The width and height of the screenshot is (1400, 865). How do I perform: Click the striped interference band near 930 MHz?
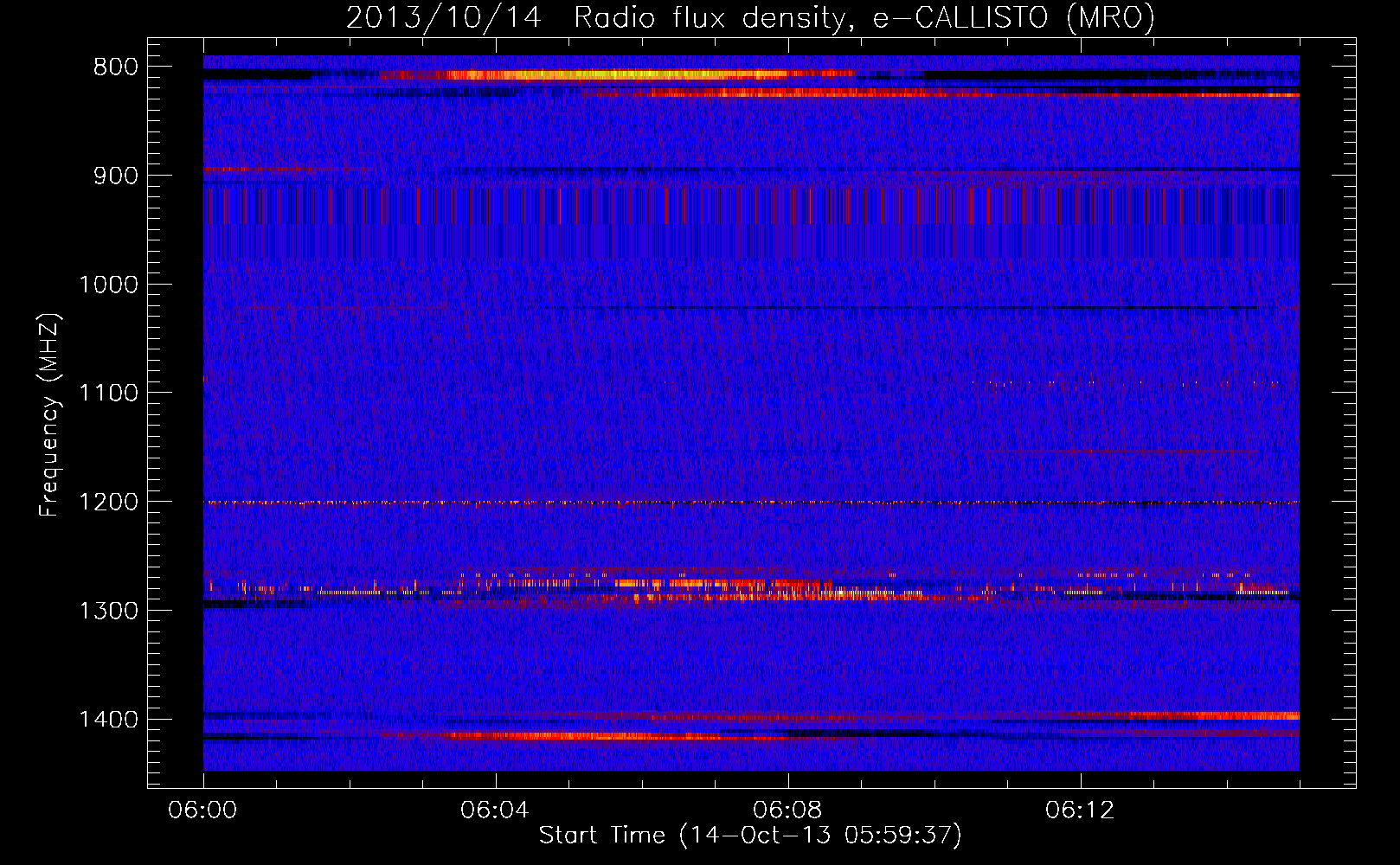click(x=751, y=208)
